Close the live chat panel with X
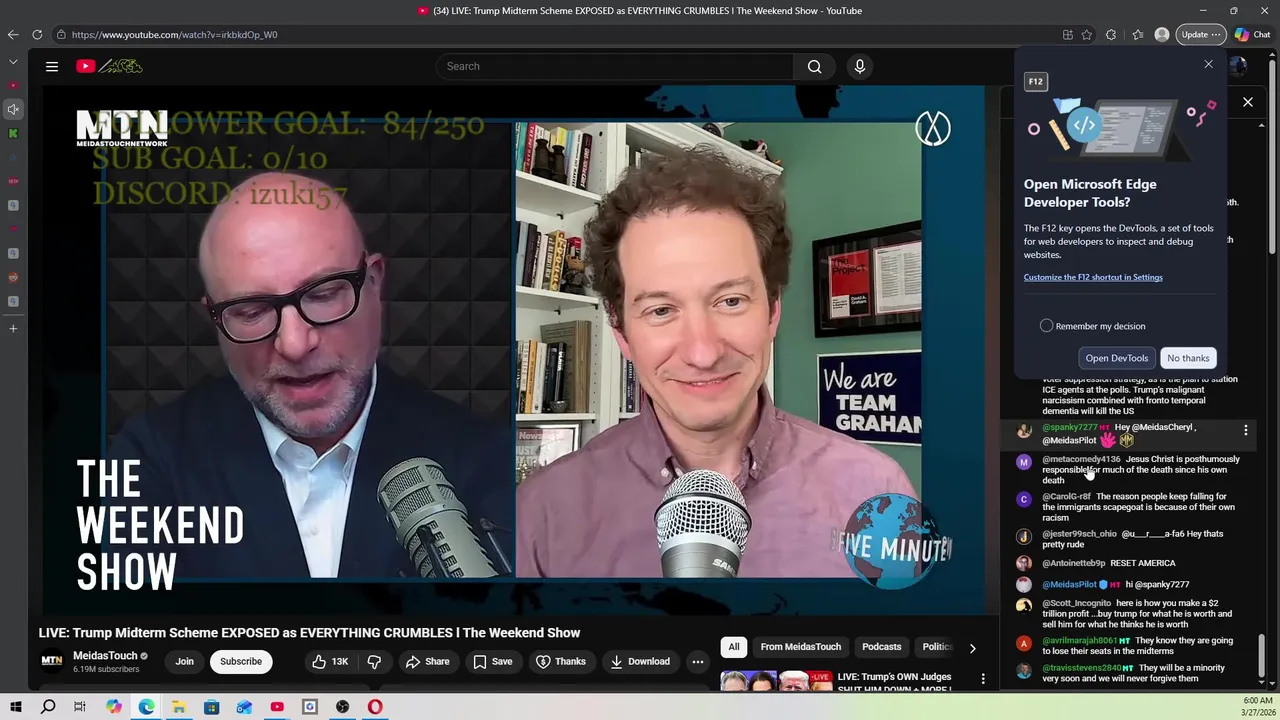This screenshot has height=720, width=1280. (x=1248, y=102)
